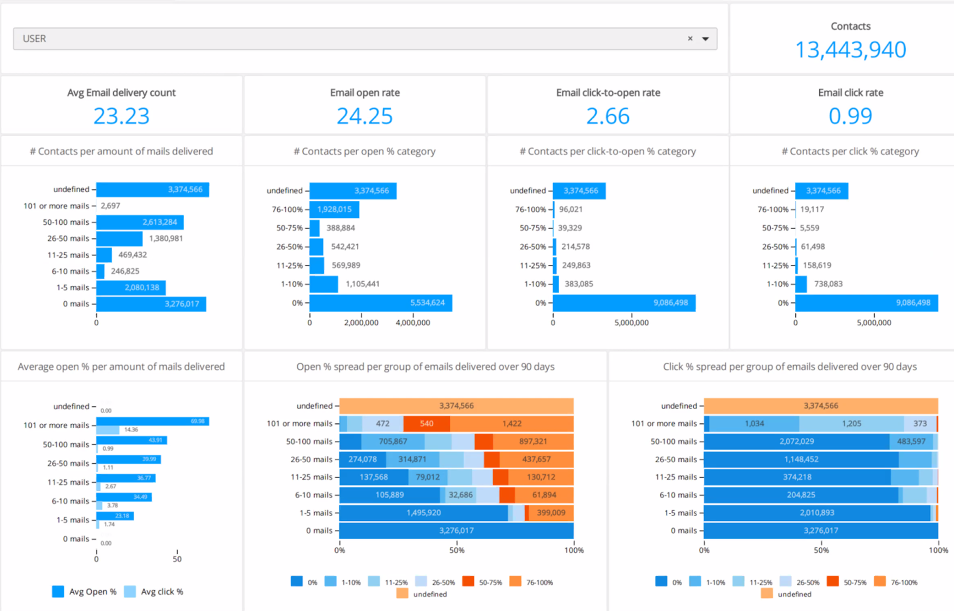Click the 76-100% bar in open % category chart
Screen dimensions: 954x611
[334, 210]
